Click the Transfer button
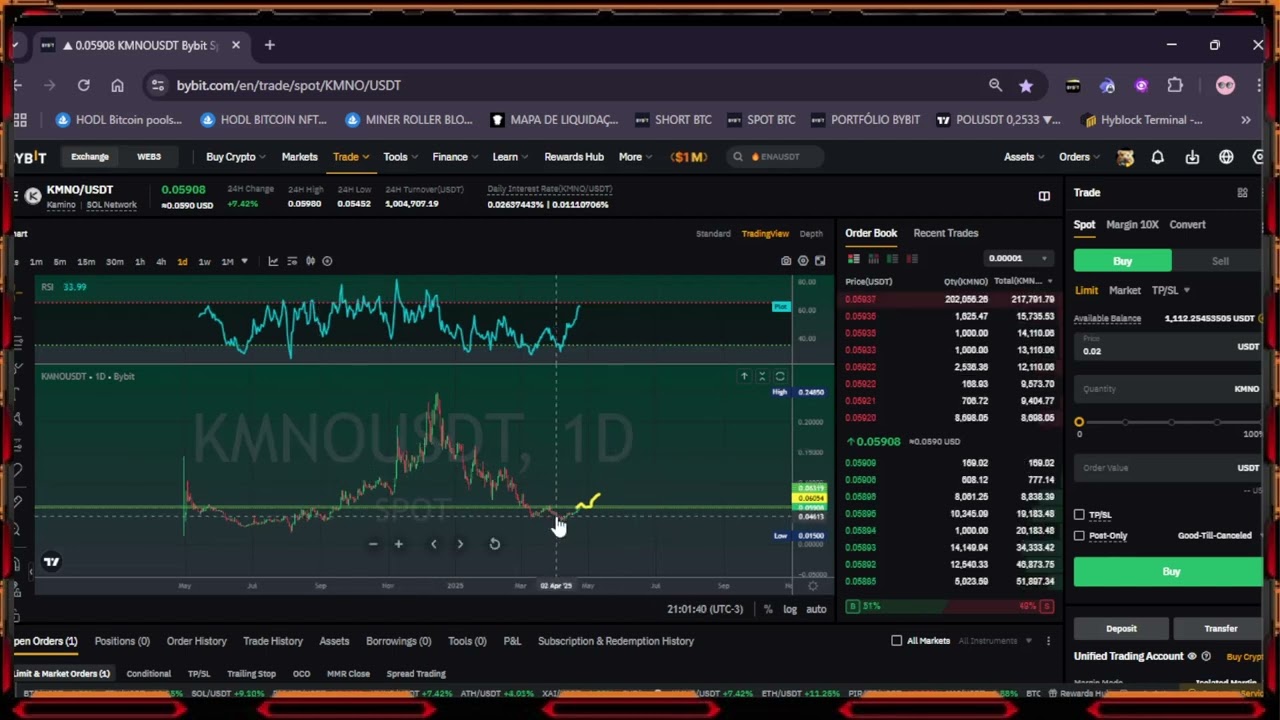 coord(1220,629)
